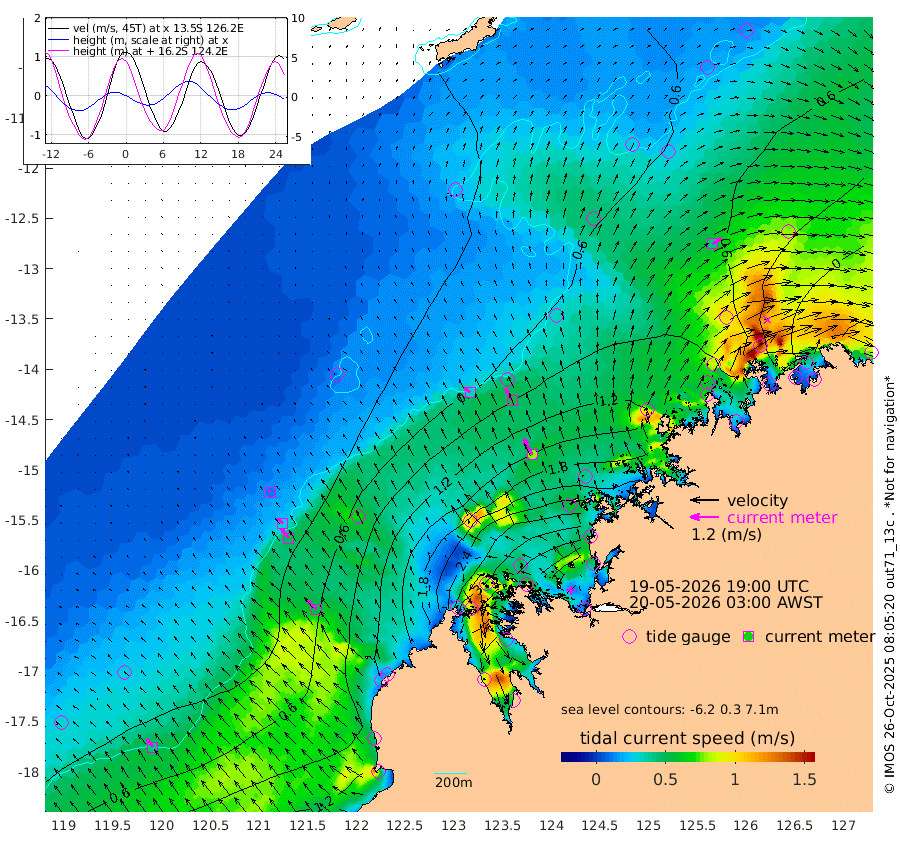Click the '-17.5' latitude tick label
Screen dimensions: 900x846
21,721
